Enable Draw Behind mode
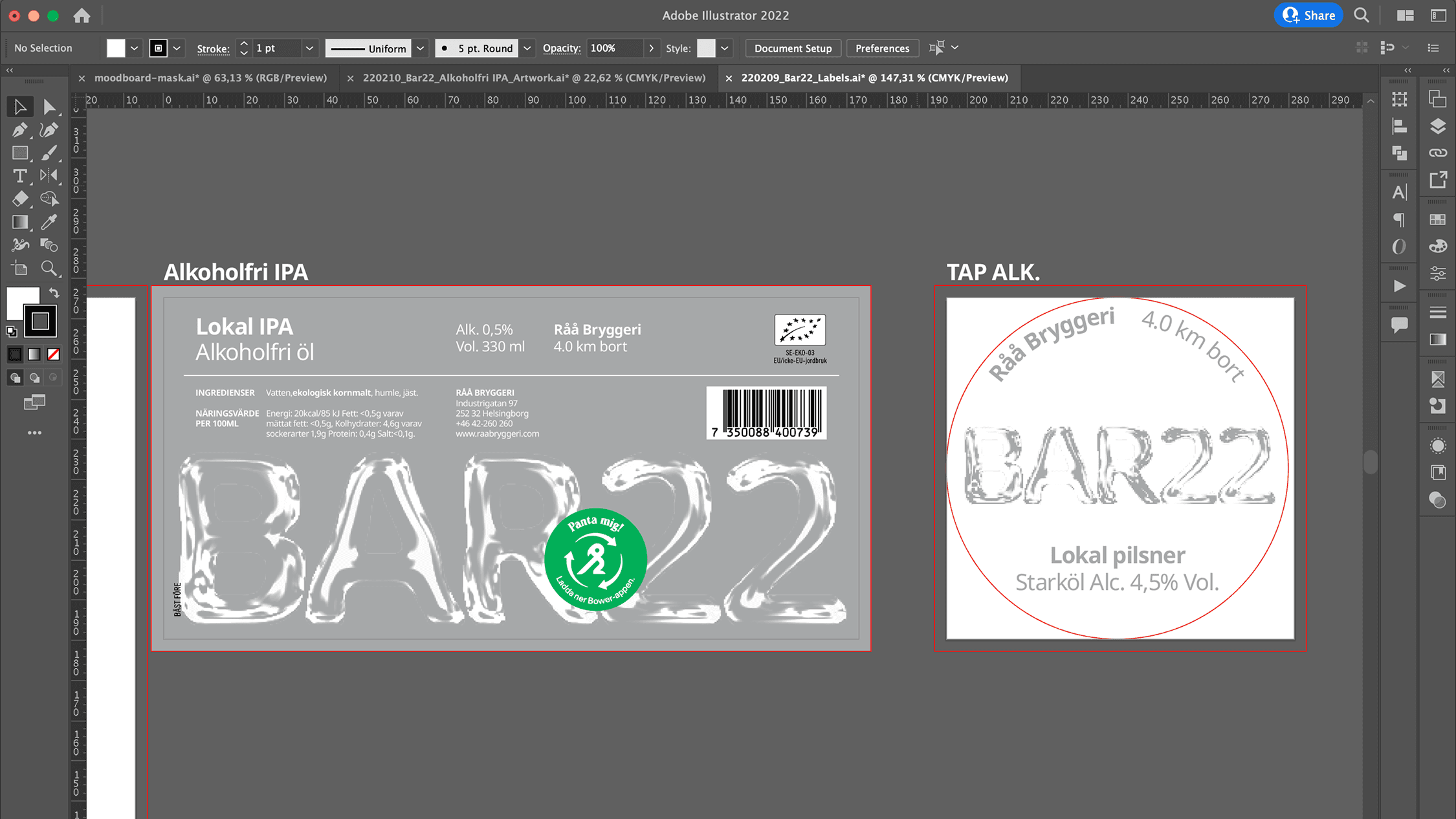Viewport: 1456px width, 819px height. click(34, 378)
